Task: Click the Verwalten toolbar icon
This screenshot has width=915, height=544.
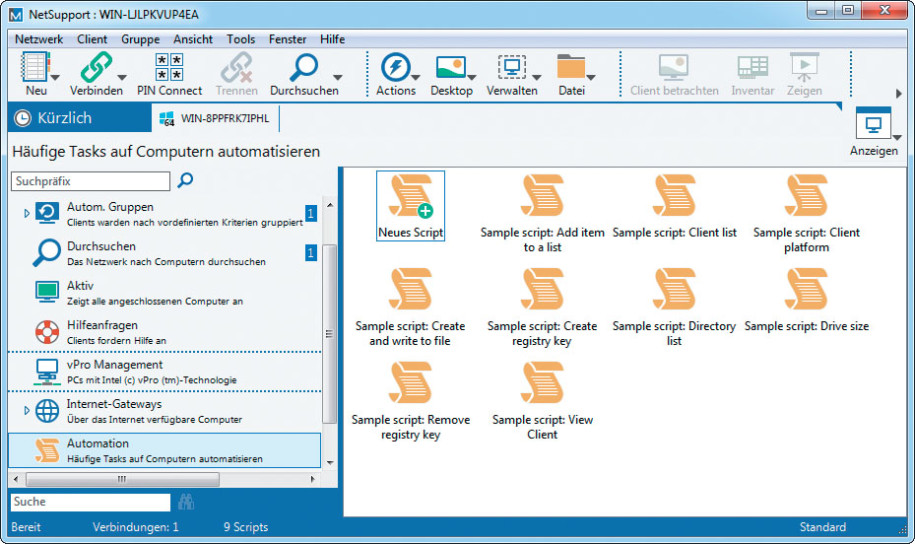Action: point(512,67)
